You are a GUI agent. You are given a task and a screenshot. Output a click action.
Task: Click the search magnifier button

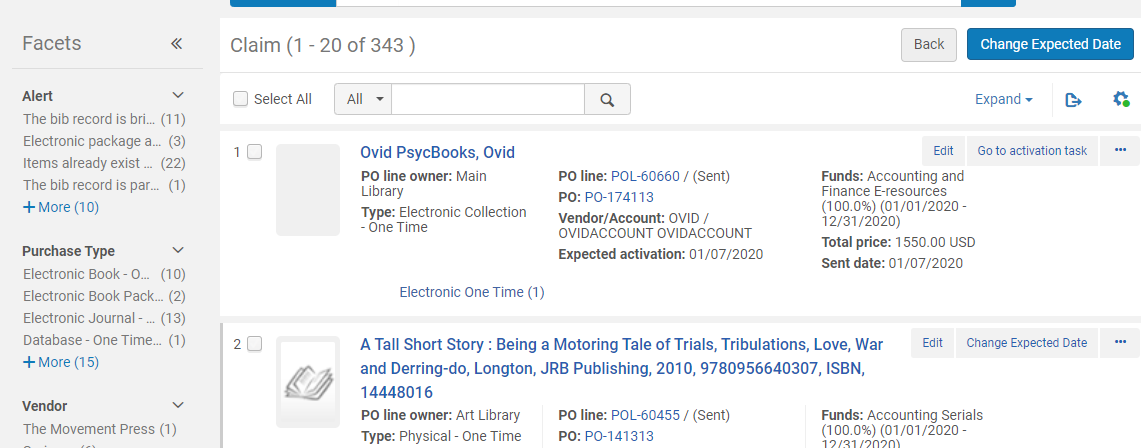click(x=607, y=99)
